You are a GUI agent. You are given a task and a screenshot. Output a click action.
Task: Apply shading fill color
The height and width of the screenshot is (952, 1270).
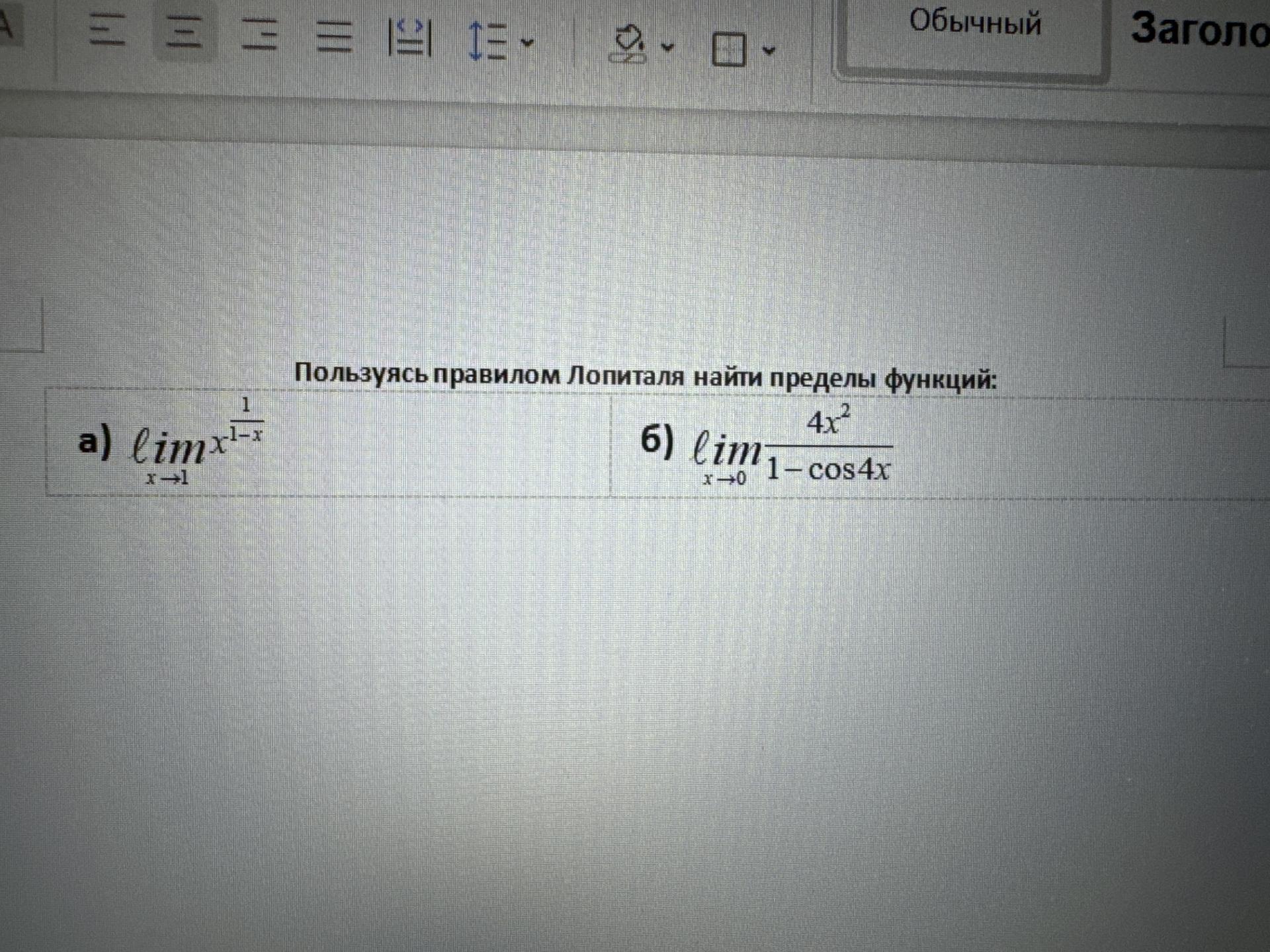pyautogui.click(x=628, y=44)
